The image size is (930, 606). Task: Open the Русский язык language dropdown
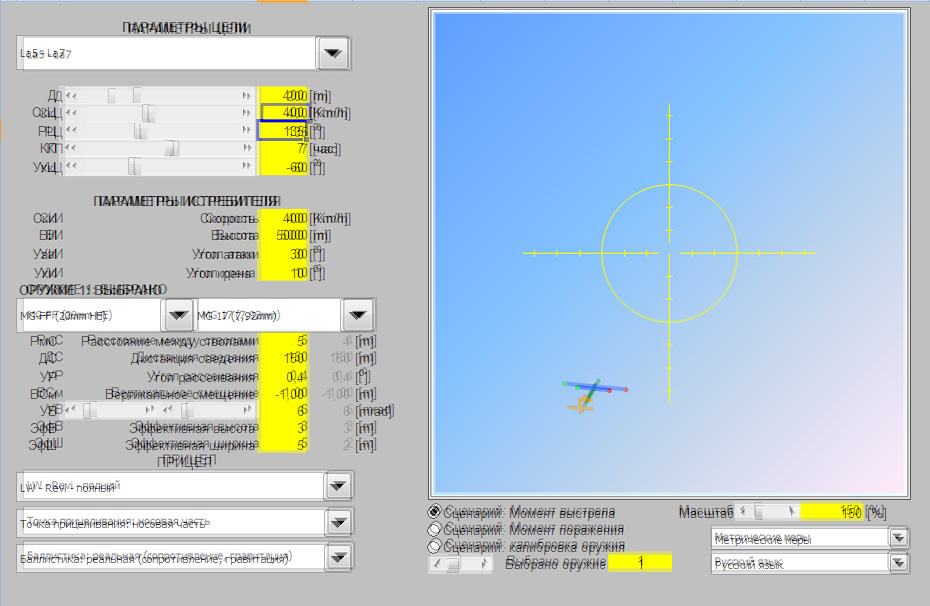click(899, 563)
